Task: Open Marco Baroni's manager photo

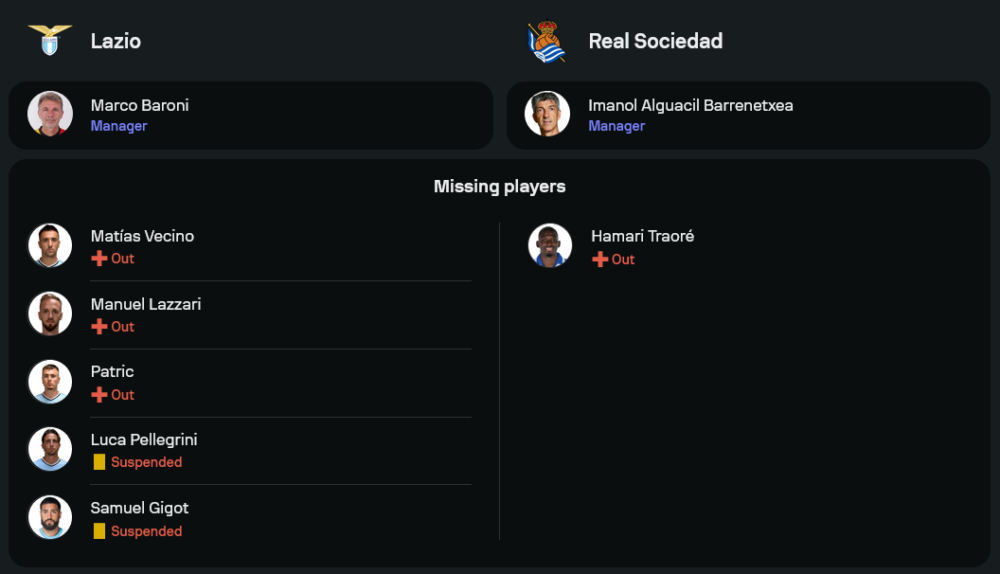Action: [50, 114]
